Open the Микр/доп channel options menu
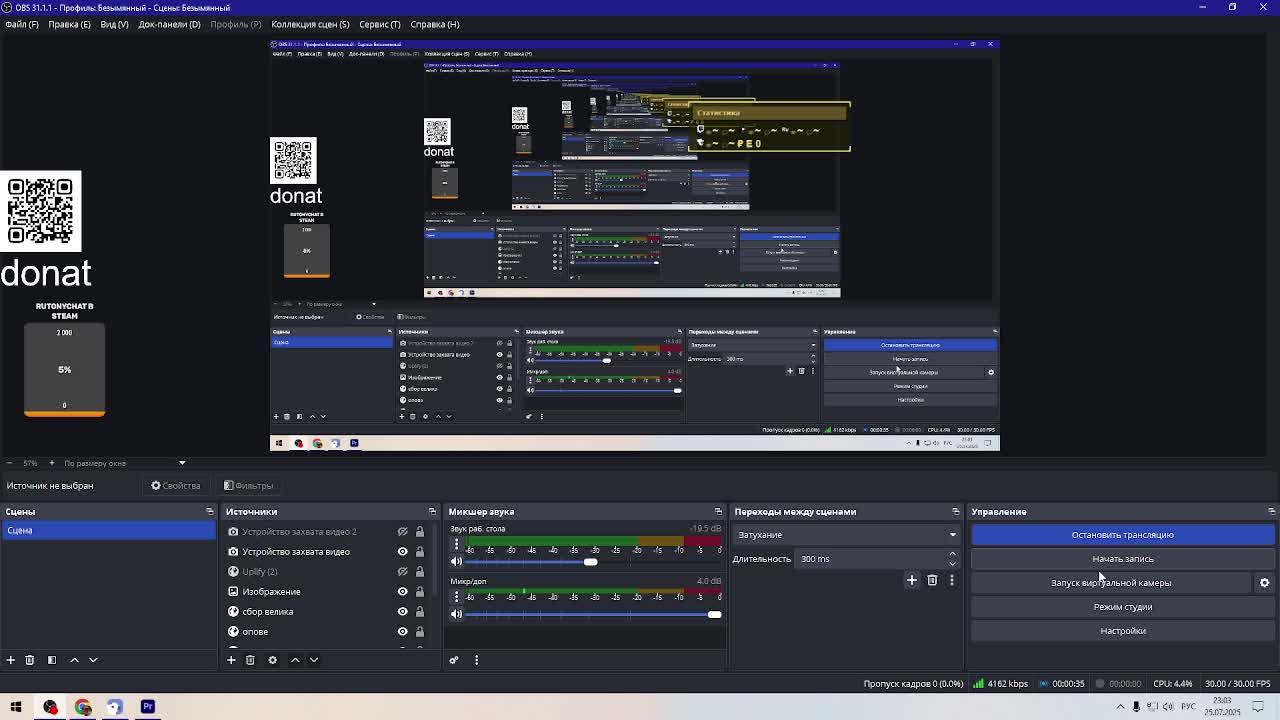 (457, 597)
